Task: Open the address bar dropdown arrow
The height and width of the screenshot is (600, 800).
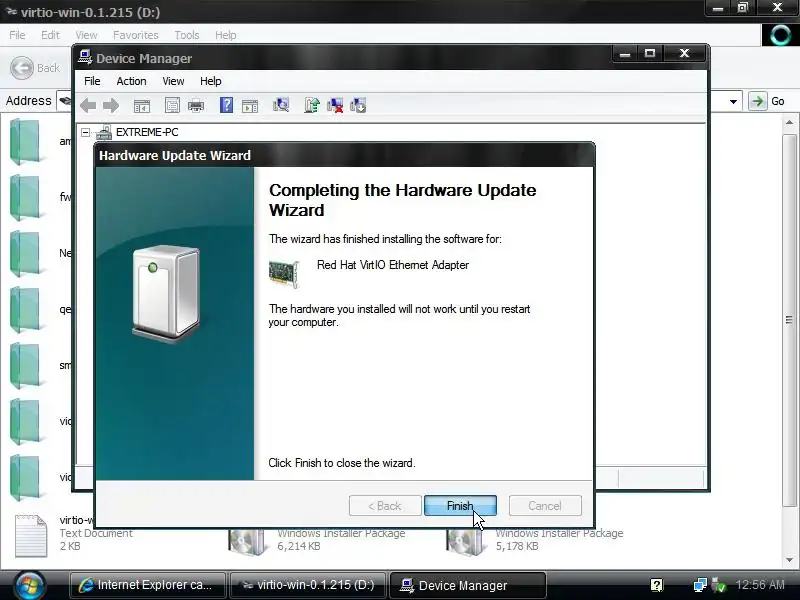Action: (x=733, y=102)
